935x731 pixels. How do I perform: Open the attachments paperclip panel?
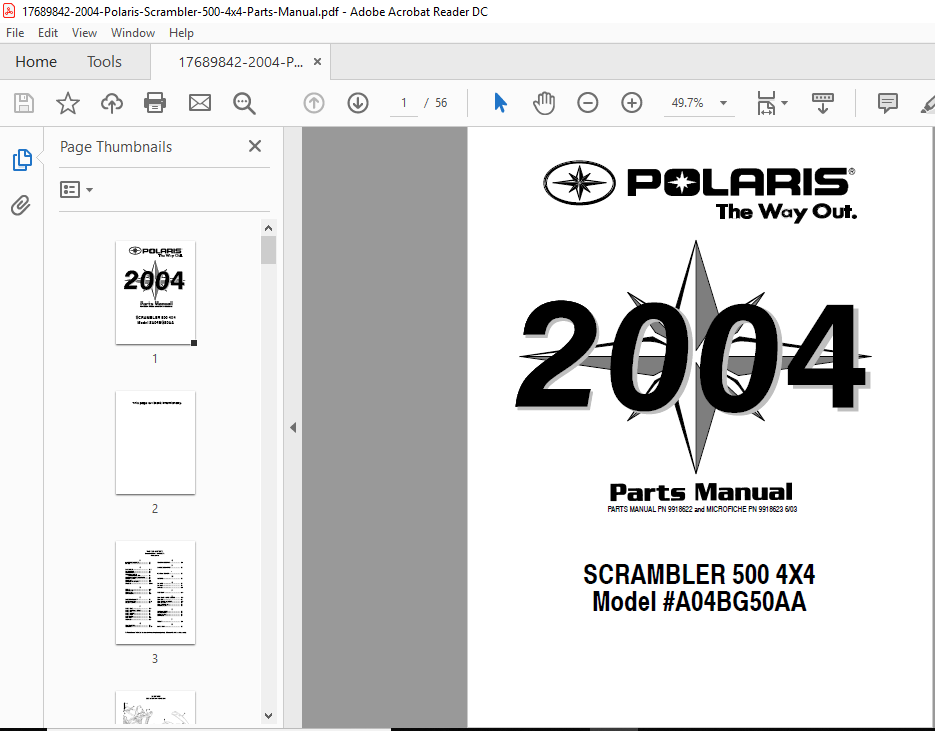[20, 206]
